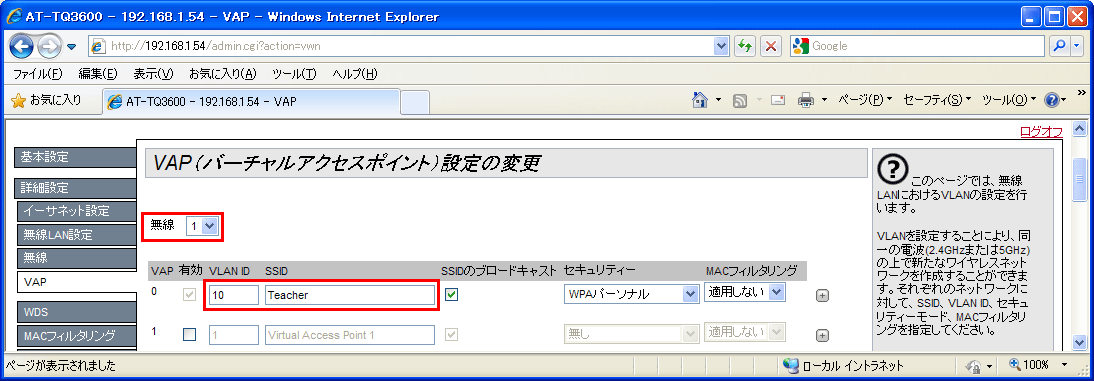Click the large question mark help icon in the help panel

pos(892,169)
